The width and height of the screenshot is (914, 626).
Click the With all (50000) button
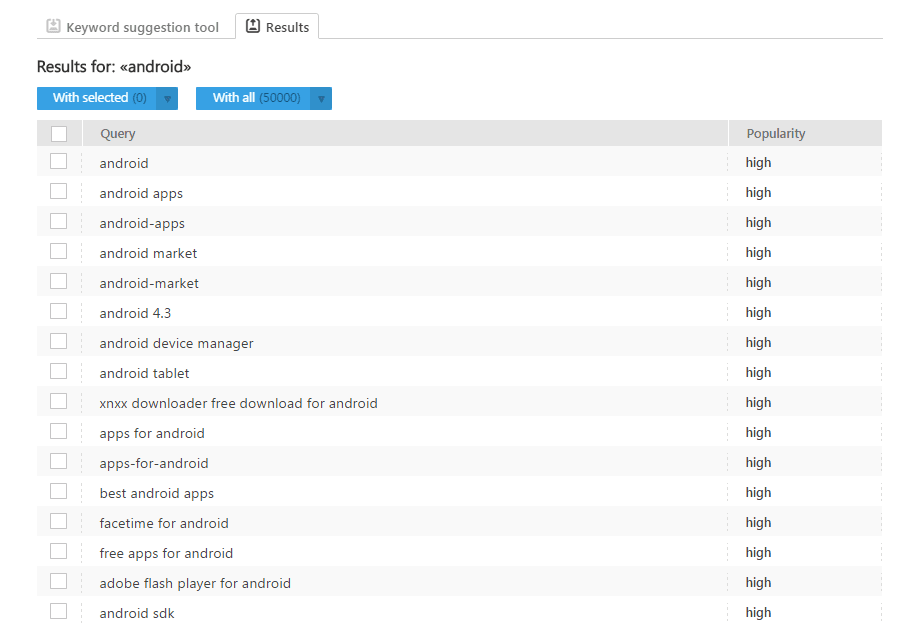(253, 98)
